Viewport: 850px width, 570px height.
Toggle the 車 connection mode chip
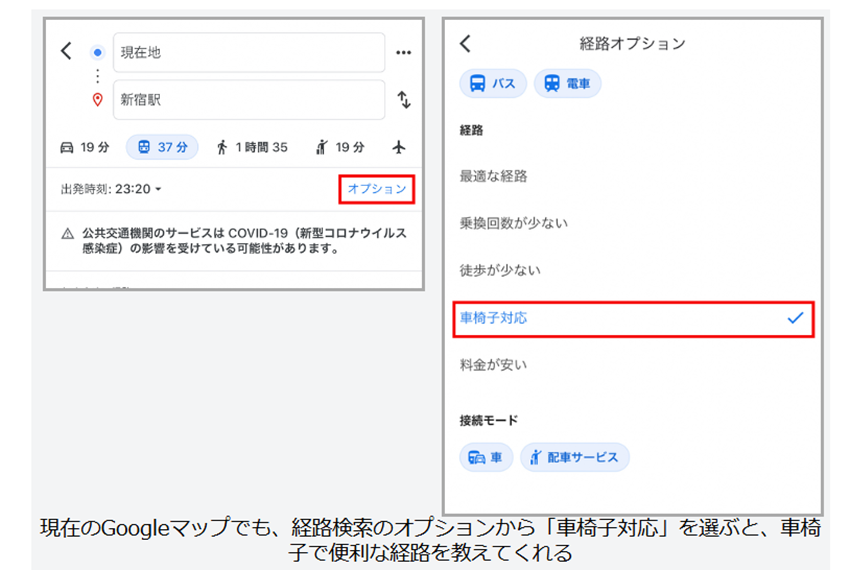pyautogui.click(x=486, y=457)
